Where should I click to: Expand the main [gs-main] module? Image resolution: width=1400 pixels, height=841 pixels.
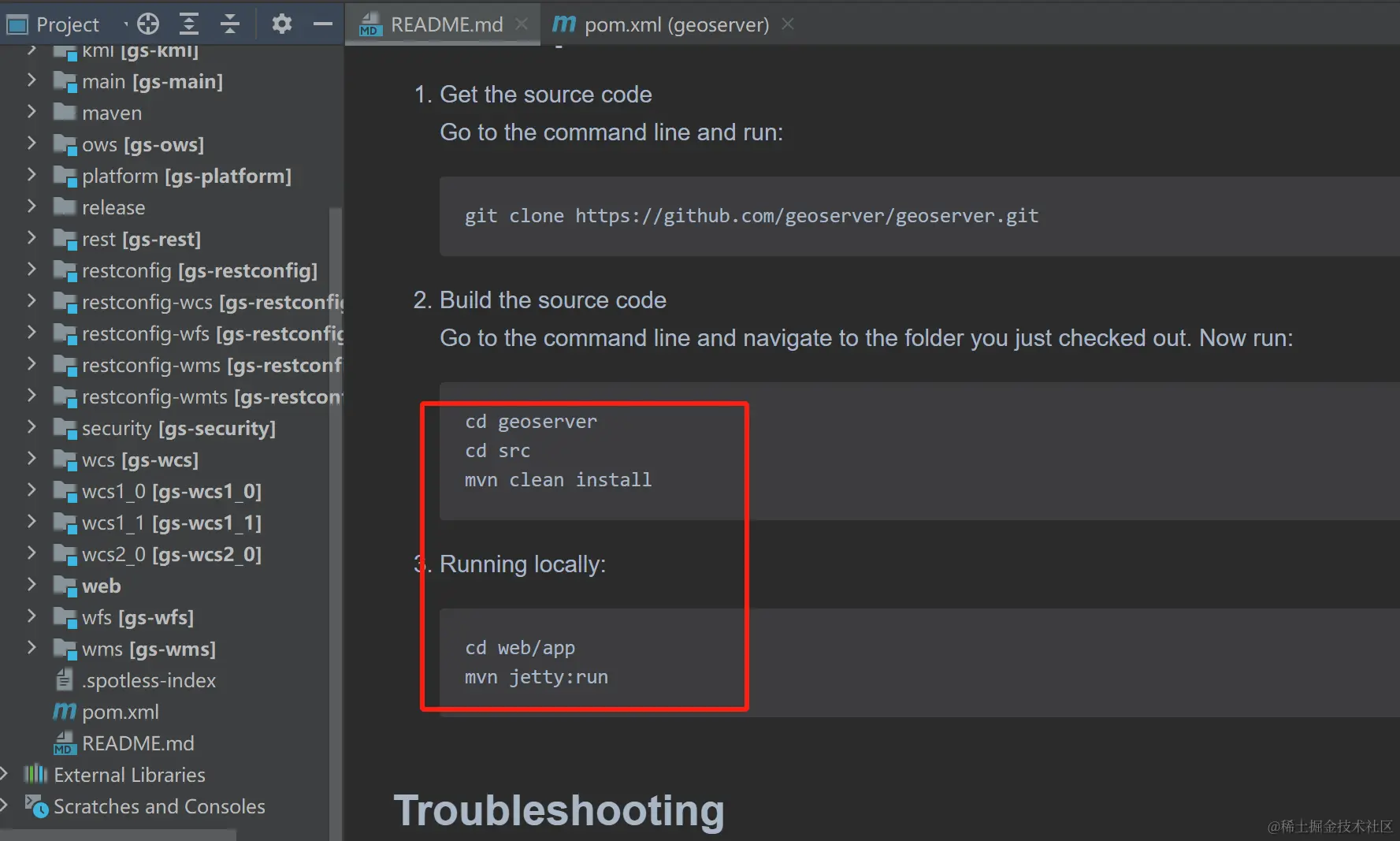(32, 80)
